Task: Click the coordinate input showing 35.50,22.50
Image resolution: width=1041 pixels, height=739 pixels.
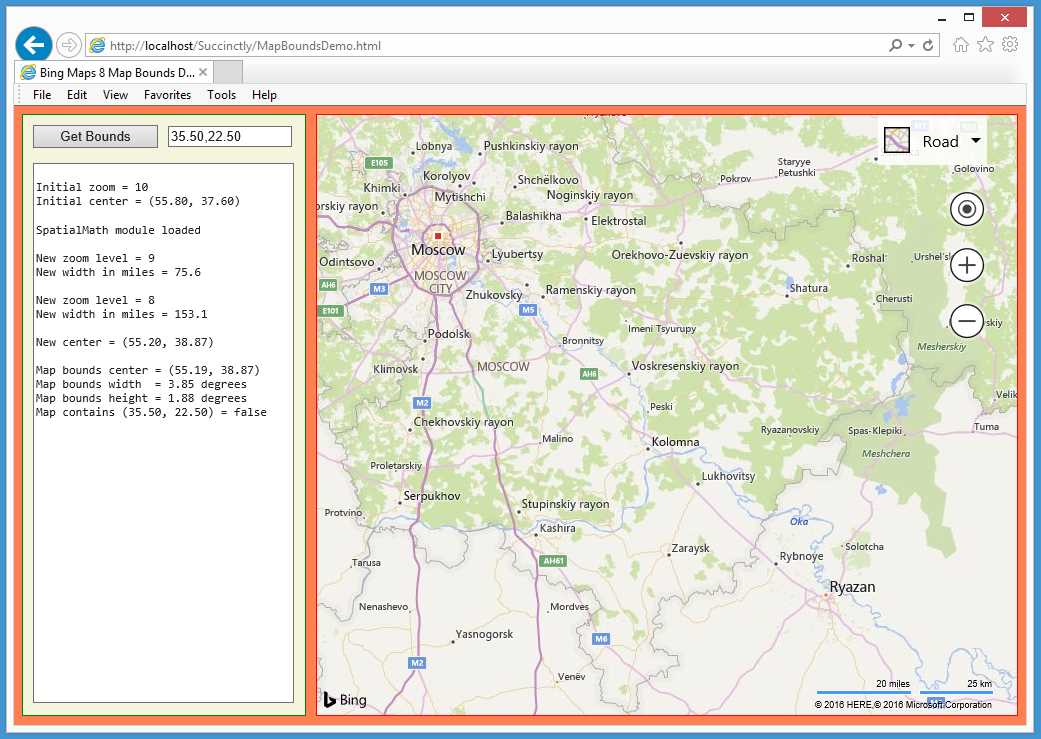Action: [x=230, y=136]
